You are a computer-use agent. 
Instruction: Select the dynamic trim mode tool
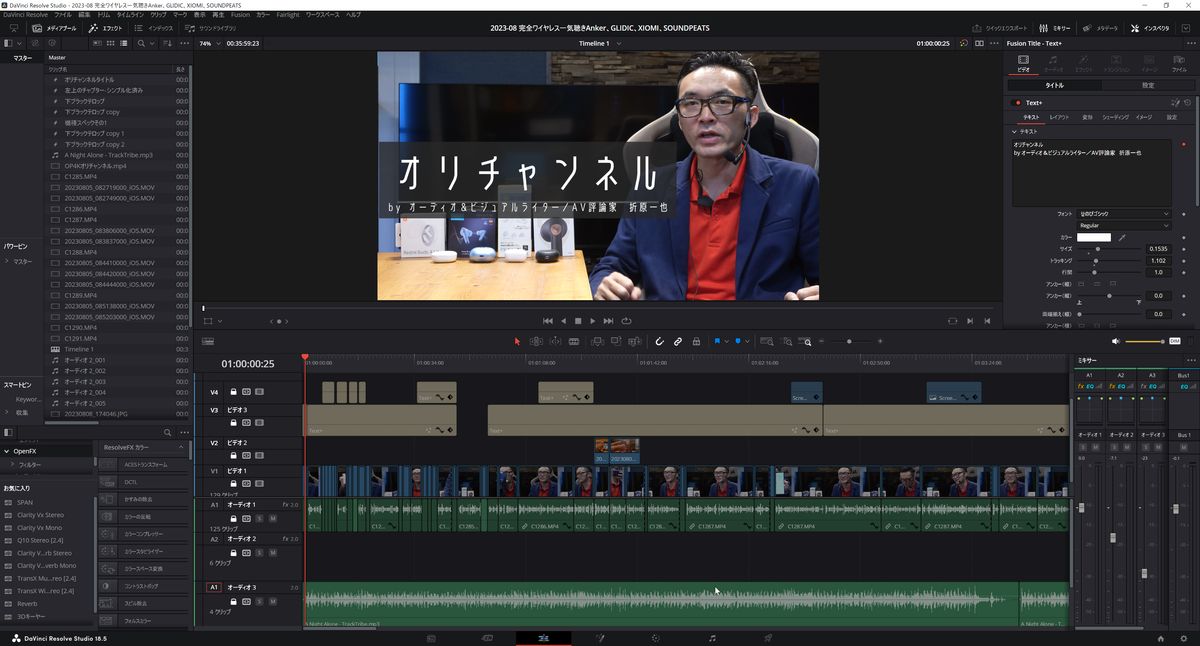tap(555, 341)
